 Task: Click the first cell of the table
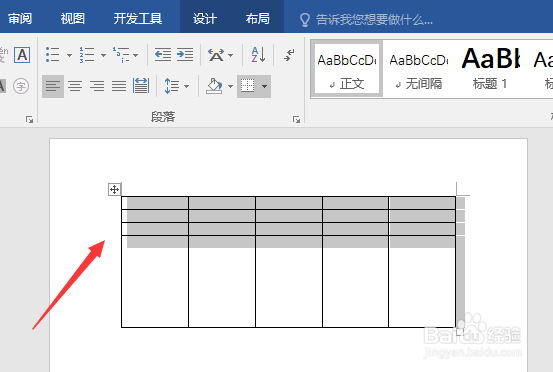155,203
